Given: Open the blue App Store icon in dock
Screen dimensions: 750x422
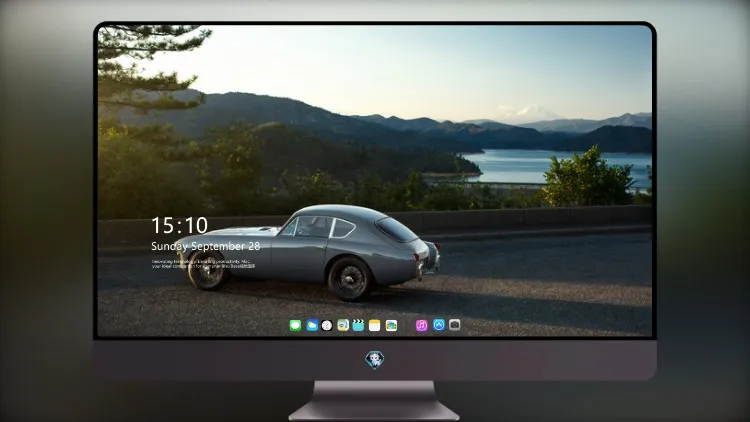Looking at the screenshot, I should (x=439, y=325).
